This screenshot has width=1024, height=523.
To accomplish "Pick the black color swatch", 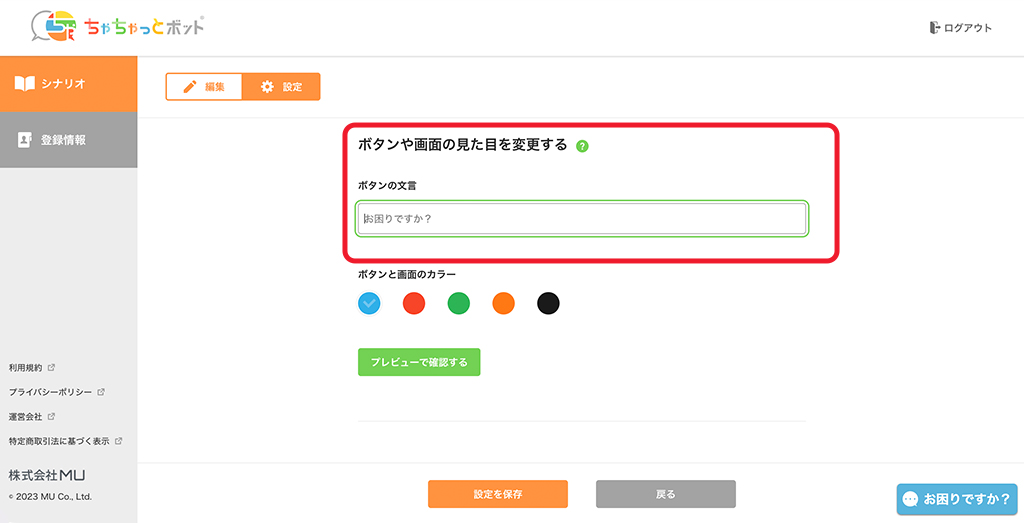I will 548,303.
